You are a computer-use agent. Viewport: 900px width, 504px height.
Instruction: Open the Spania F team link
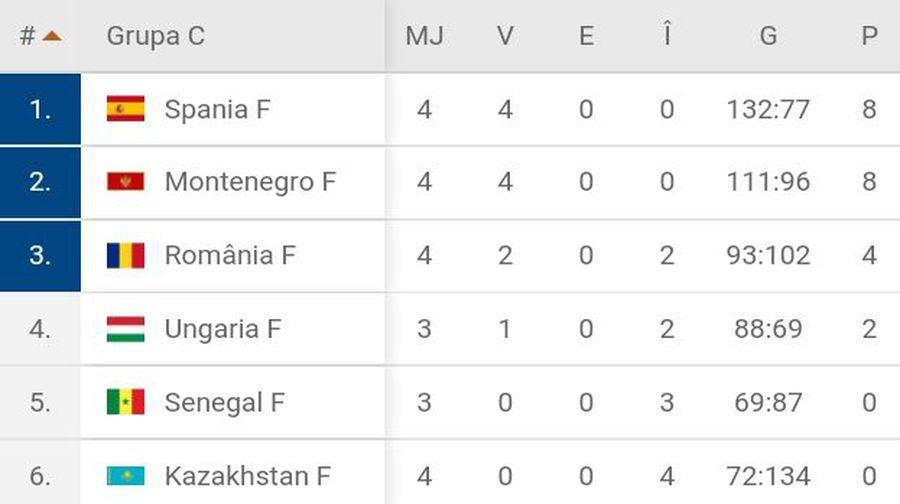click(x=217, y=109)
